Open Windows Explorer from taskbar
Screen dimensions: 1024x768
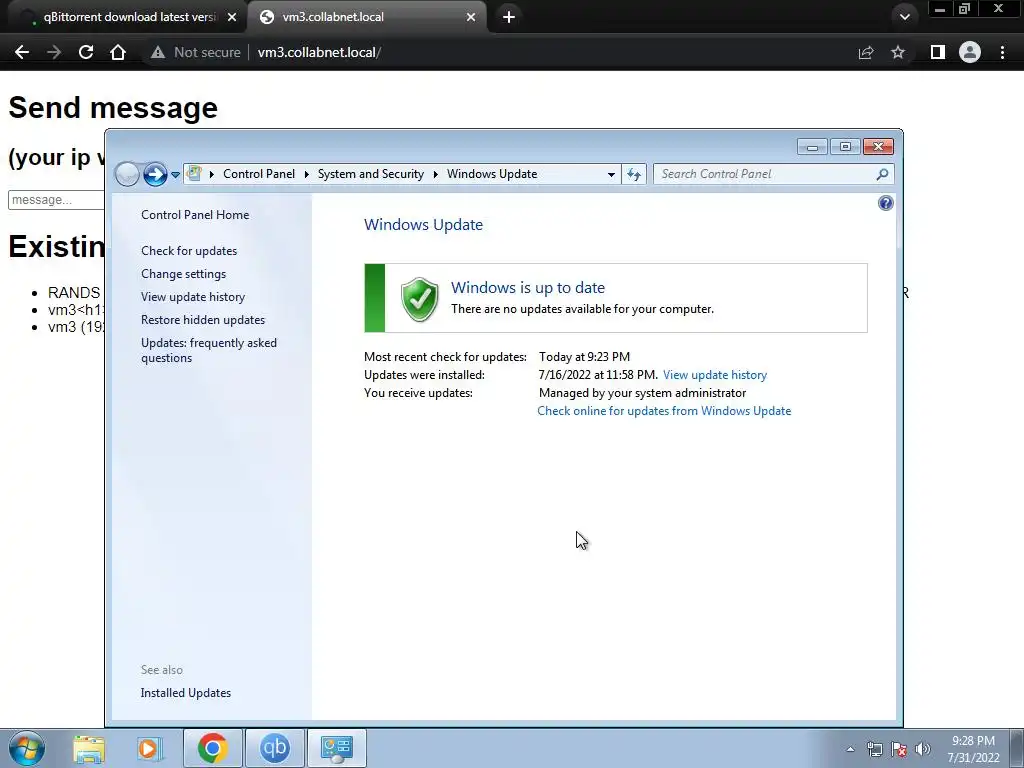click(89, 749)
